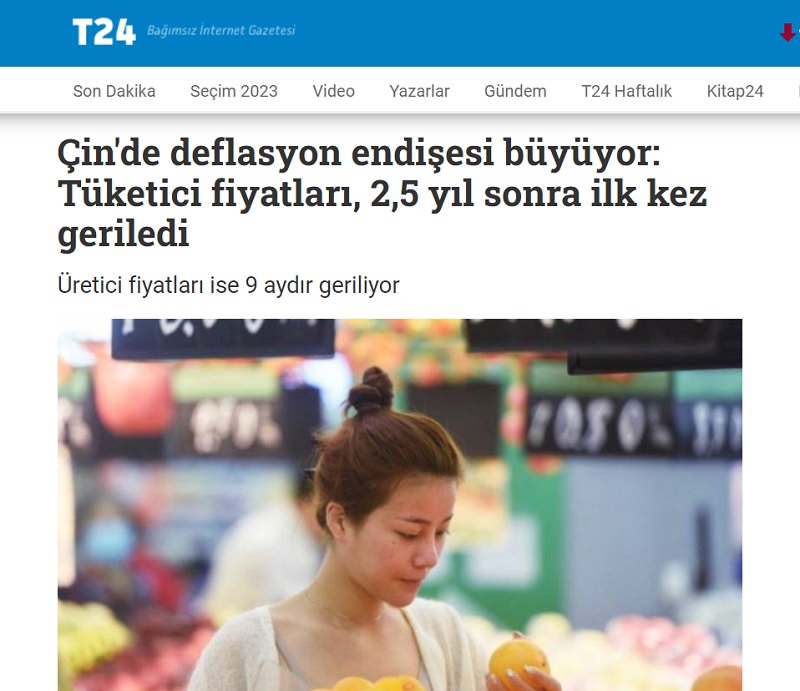Click the woman's hair bun in the photo
This screenshot has width=800, height=691.
370,390
